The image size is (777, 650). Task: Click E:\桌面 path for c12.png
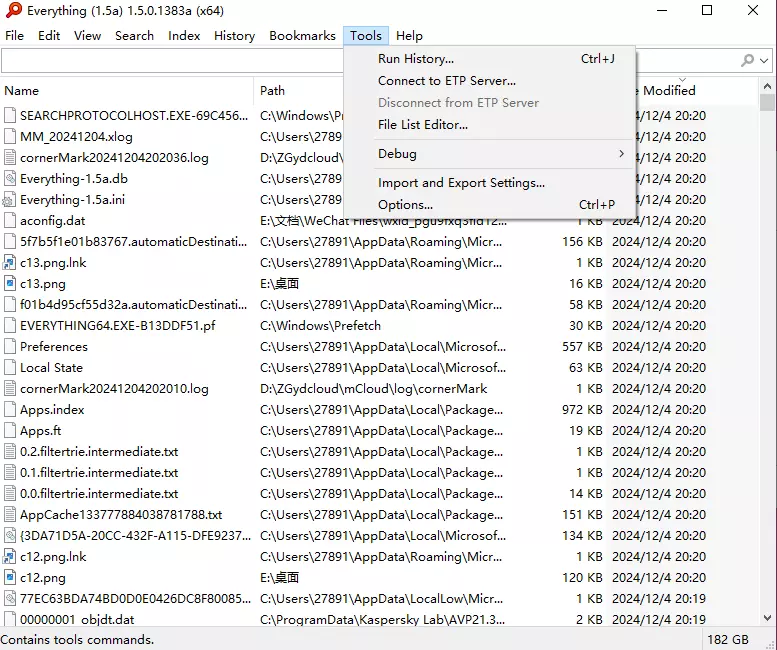click(279, 578)
